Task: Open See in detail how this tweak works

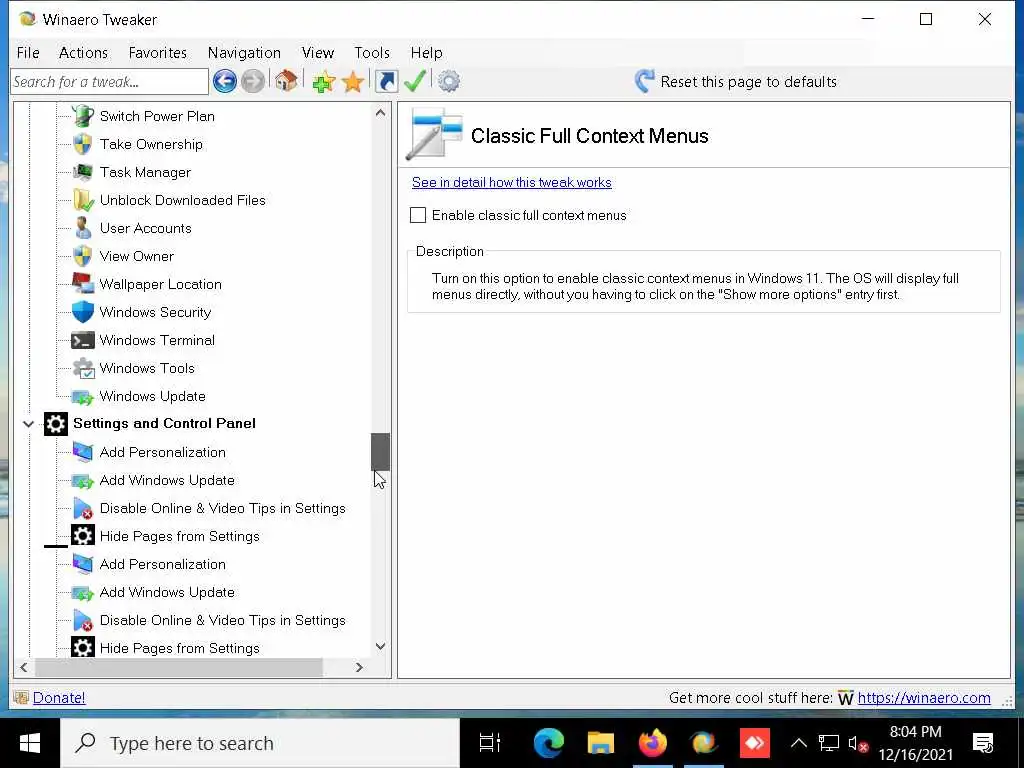Action: point(511,182)
